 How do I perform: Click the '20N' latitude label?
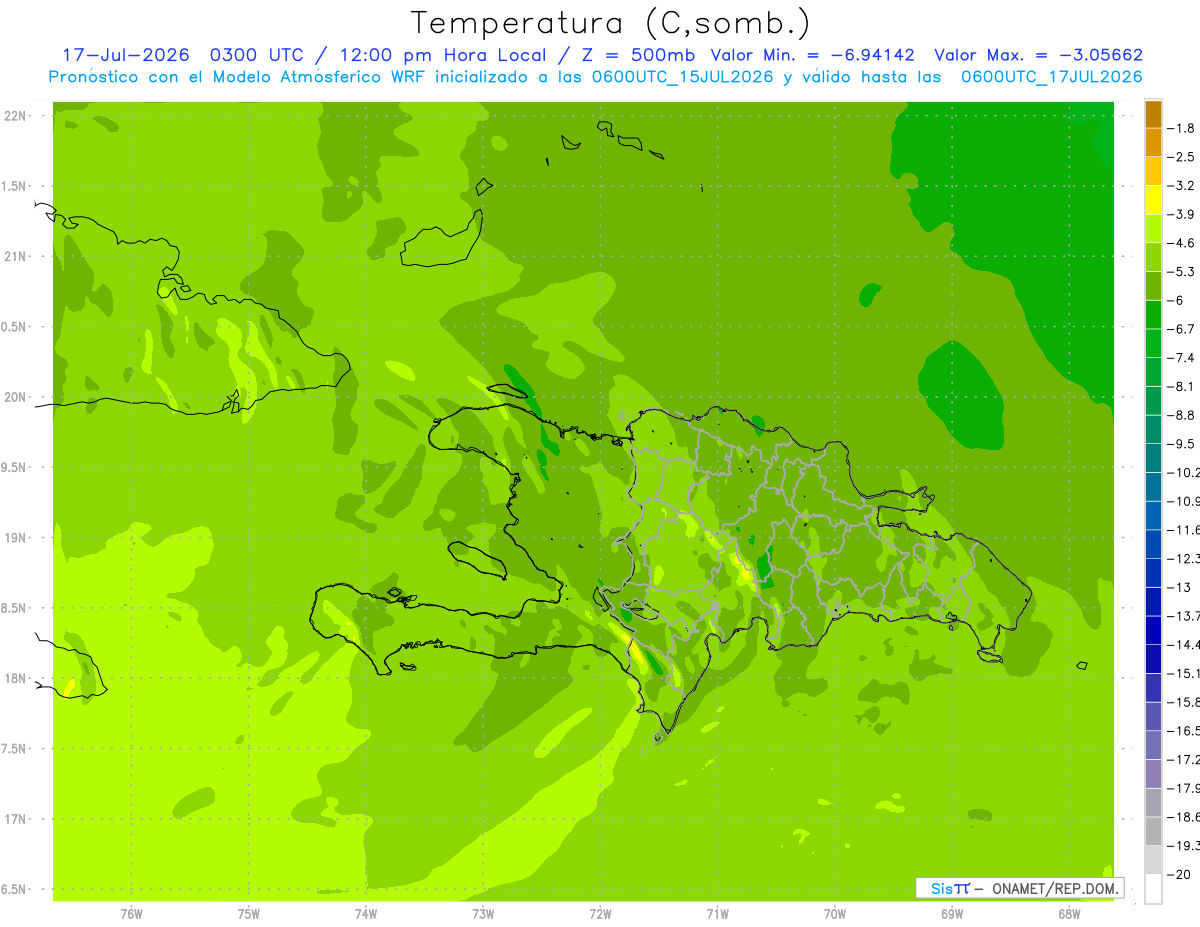17,397
